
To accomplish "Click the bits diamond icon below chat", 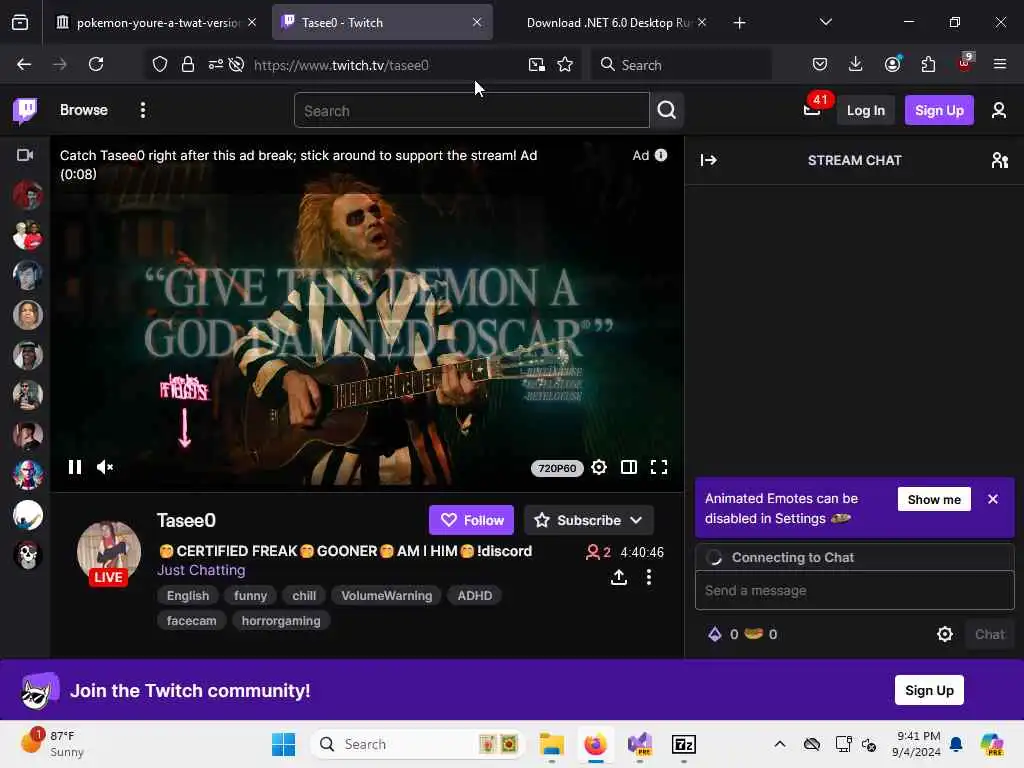I will click(715, 634).
